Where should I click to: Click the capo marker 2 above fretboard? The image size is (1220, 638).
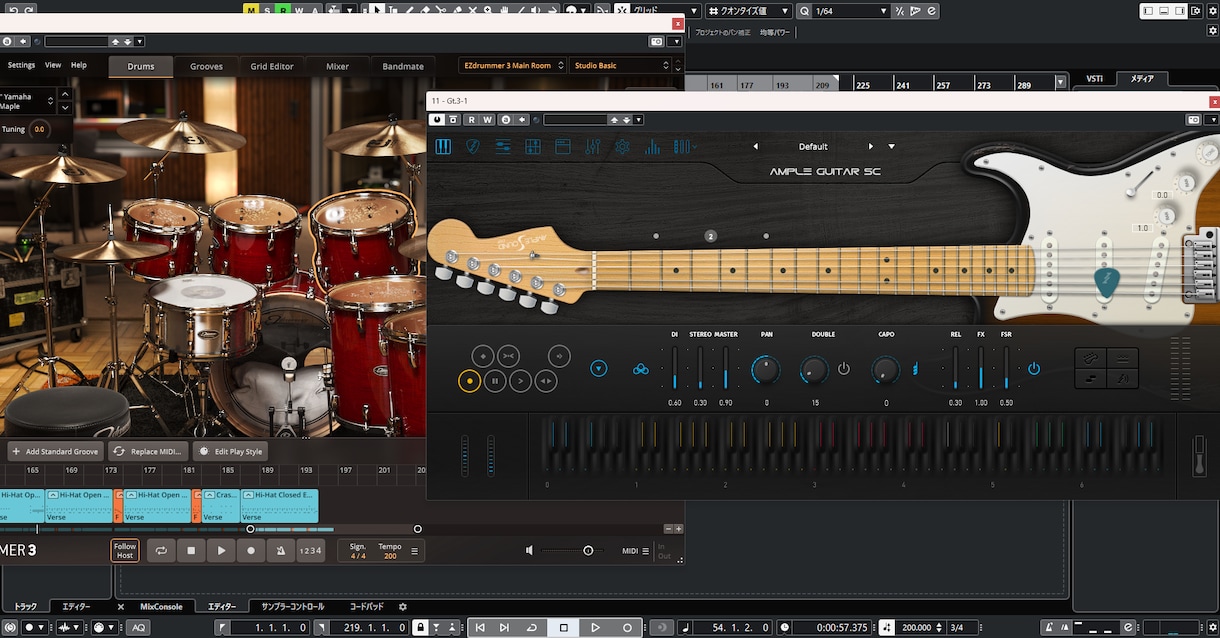[710, 236]
